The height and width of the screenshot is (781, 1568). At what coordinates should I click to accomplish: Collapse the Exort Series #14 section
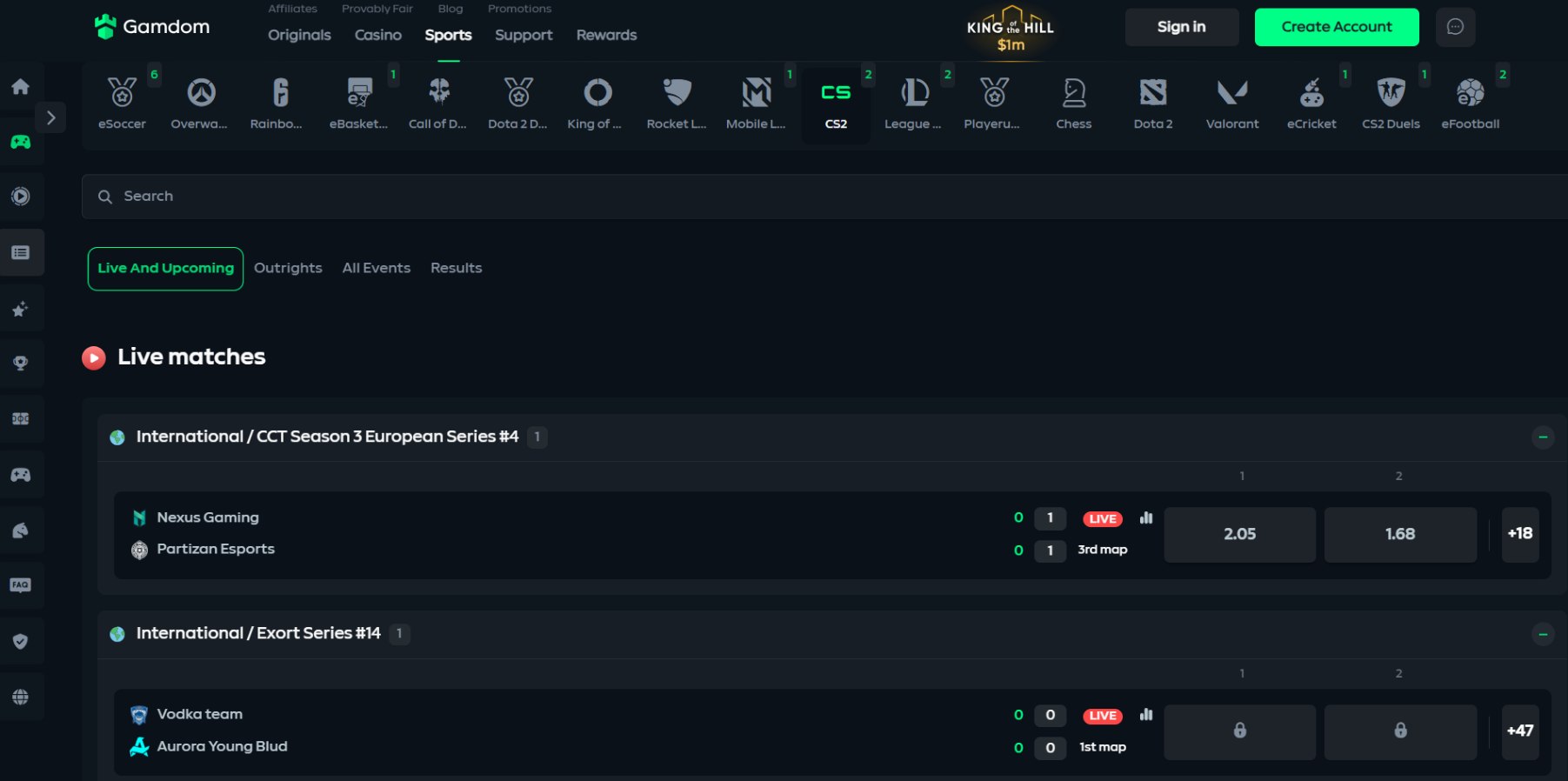click(1542, 635)
